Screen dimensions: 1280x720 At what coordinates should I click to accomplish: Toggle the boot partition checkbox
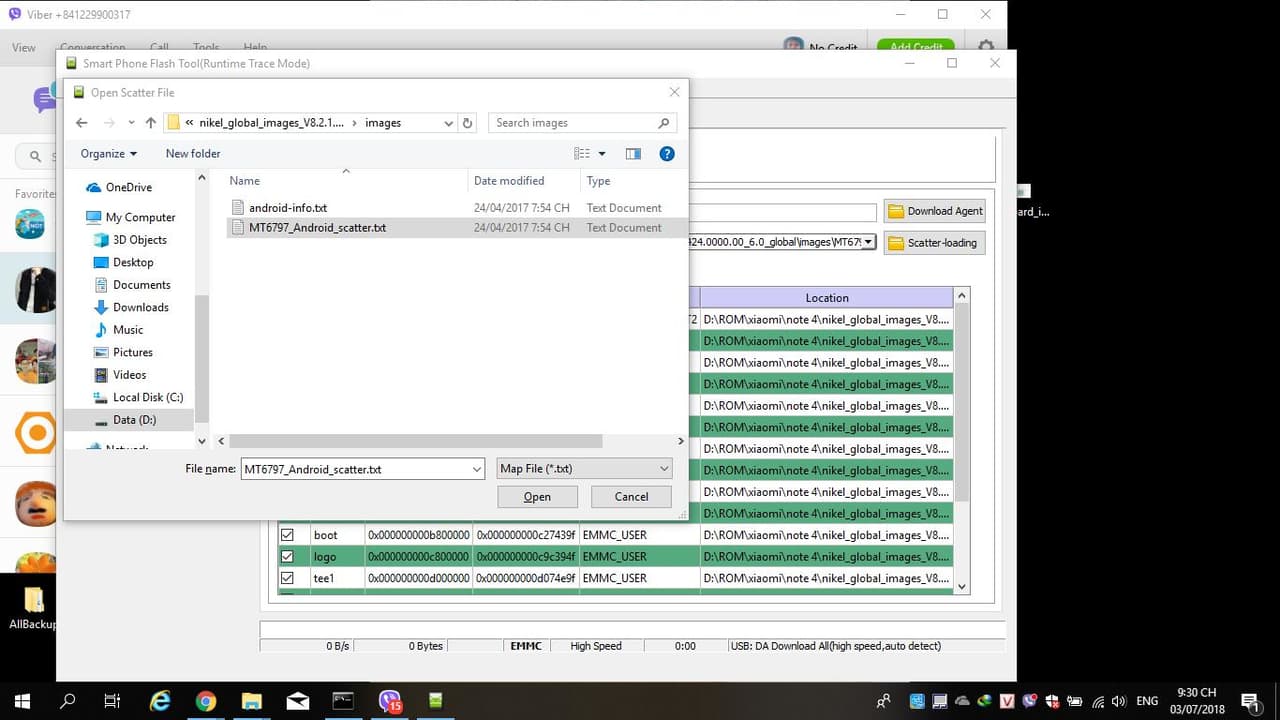pyautogui.click(x=287, y=535)
